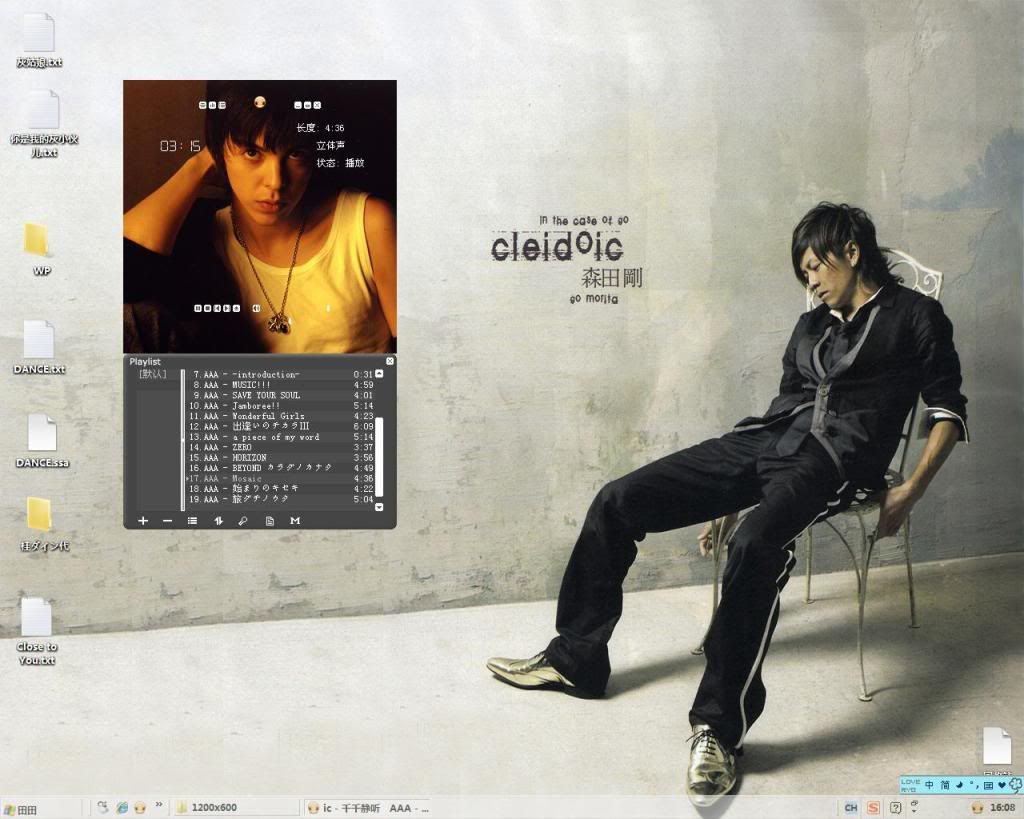This screenshot has height=819, width=1024.
Task: Click the M mode icon in Playlist
Action: pyautogui.click(x=295, y=521)
